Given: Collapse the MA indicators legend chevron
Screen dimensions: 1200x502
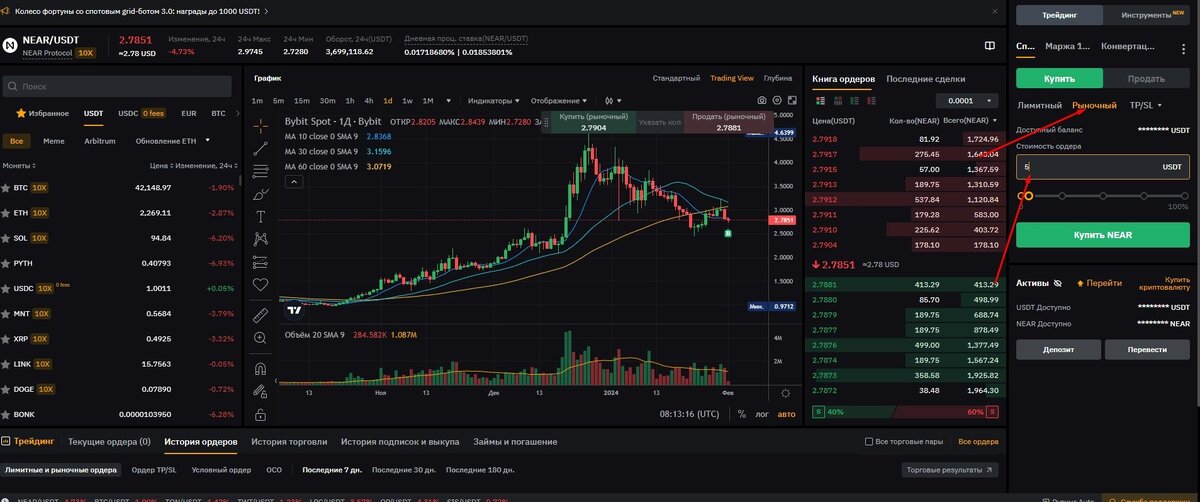Looking at the screenshot, I should point(295,182).
